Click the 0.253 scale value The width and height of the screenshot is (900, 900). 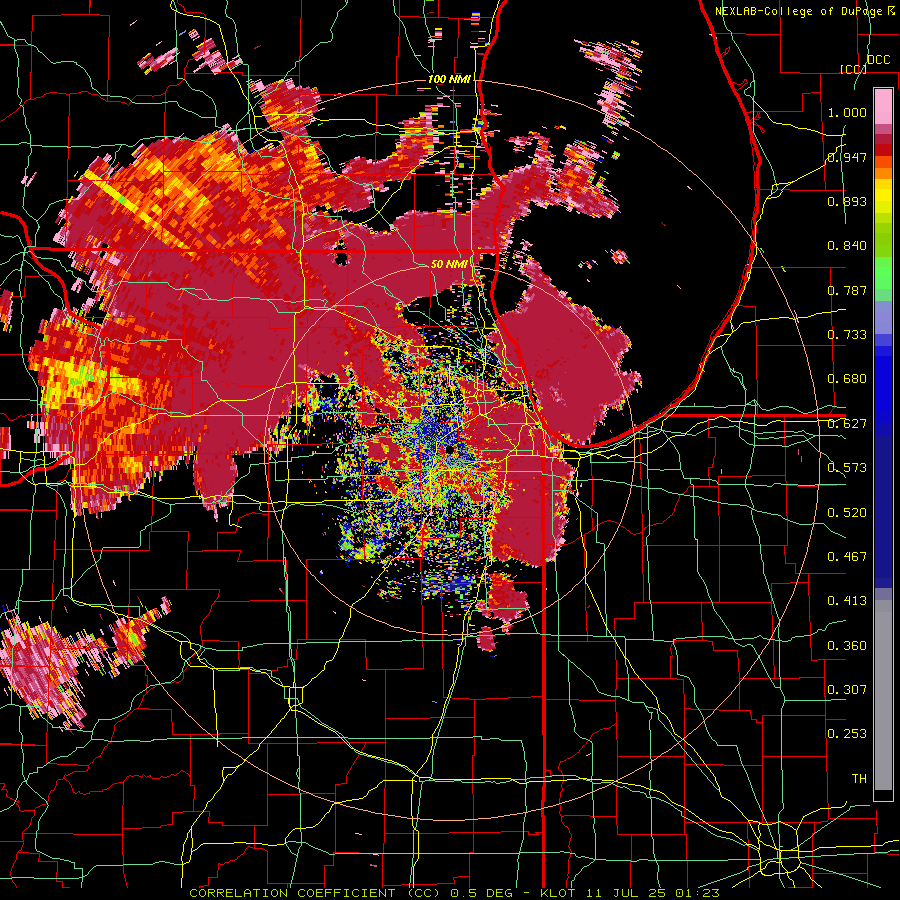(x=847, y=734)
